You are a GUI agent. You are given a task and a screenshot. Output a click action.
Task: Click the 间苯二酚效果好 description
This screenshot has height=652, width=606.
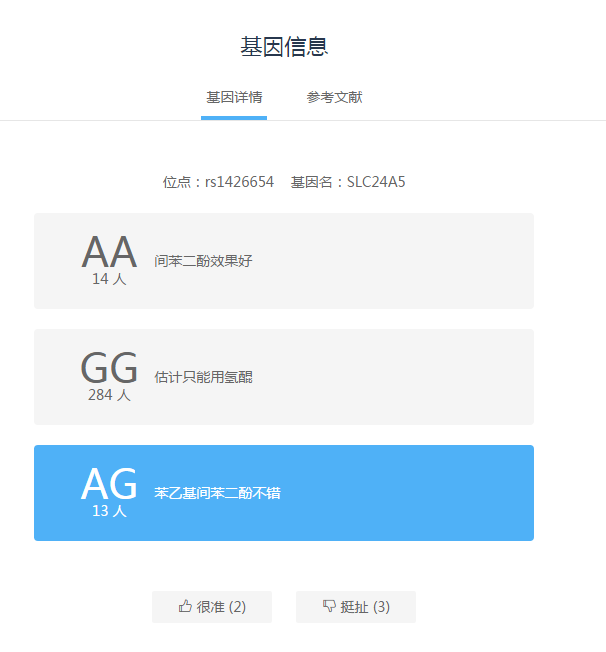[x=203, y=261]
